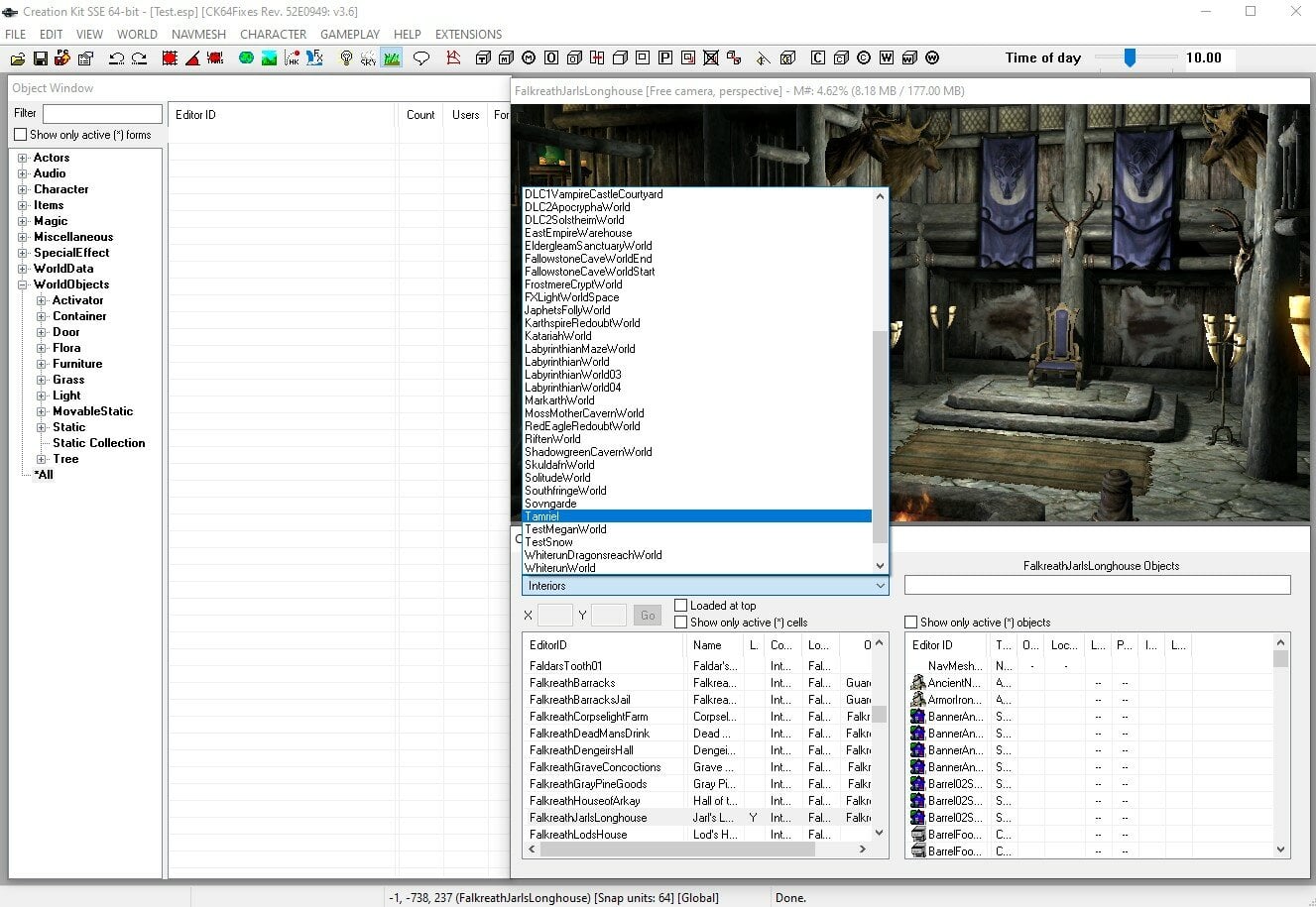The height and width of the screenshot is (907, 1316).
Task: Open the Landscape Editing icon
Action: click(269, 58)
